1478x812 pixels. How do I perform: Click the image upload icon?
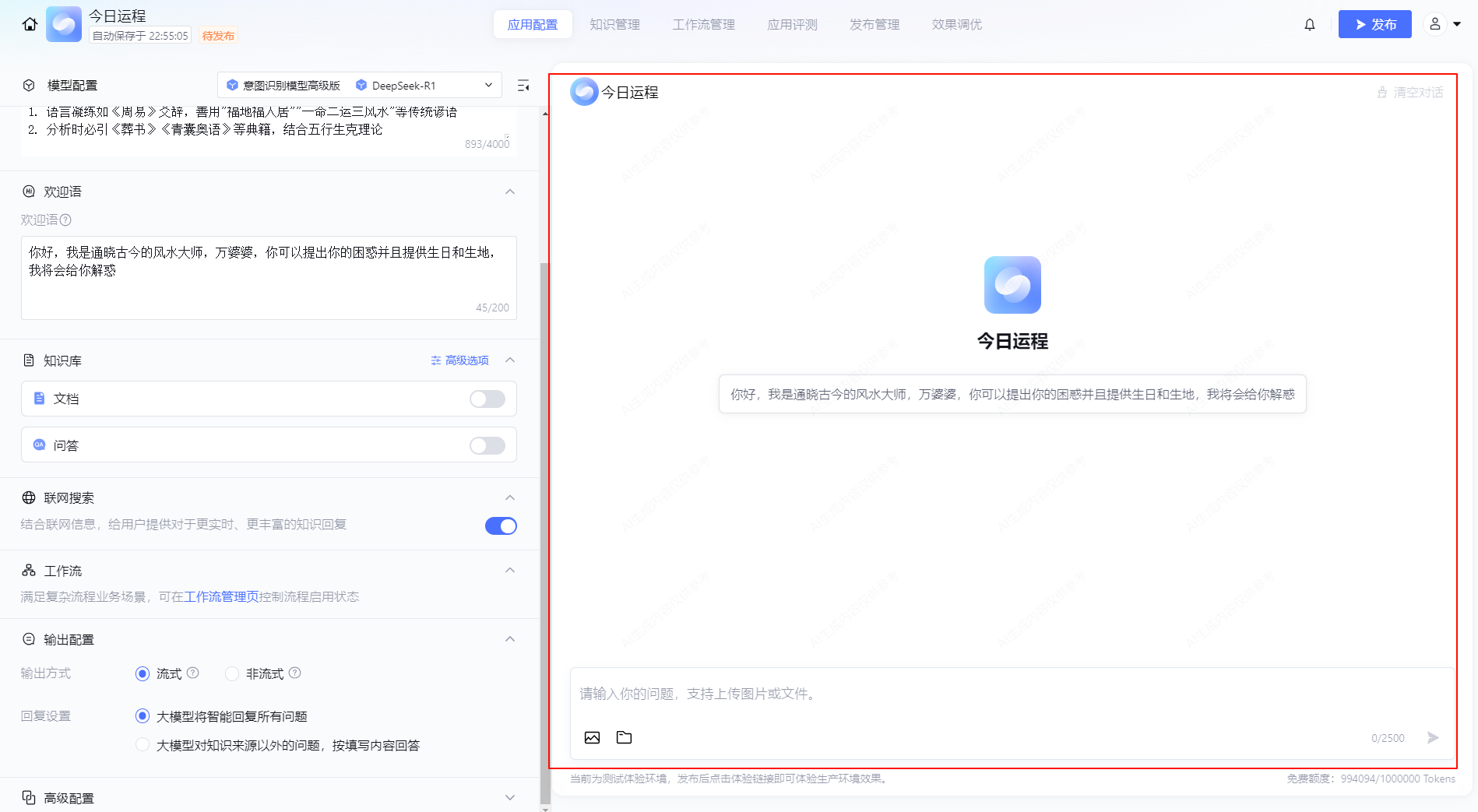click(592, 737)
